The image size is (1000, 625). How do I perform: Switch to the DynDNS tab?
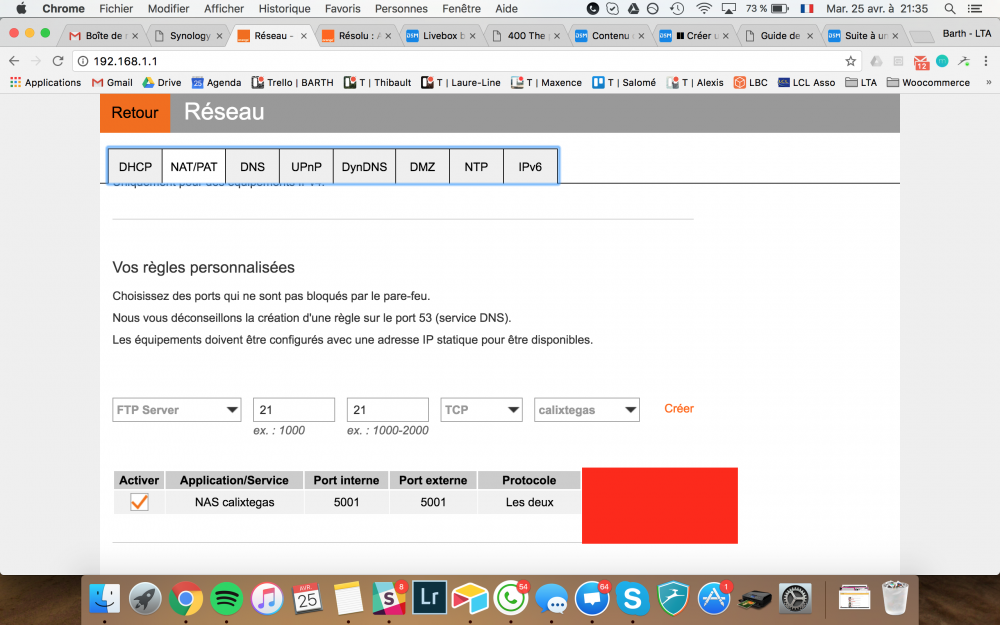click(364, 166)
